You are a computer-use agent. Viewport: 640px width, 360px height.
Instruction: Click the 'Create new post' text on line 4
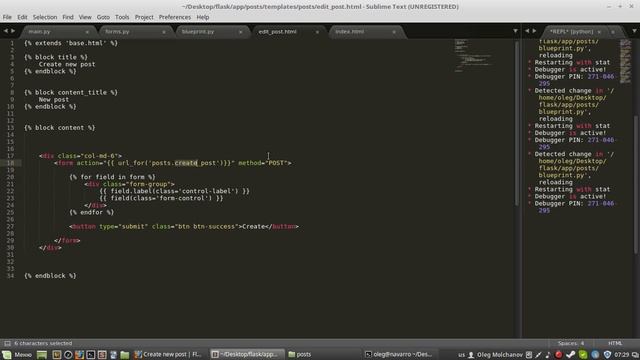click(67, 64)
